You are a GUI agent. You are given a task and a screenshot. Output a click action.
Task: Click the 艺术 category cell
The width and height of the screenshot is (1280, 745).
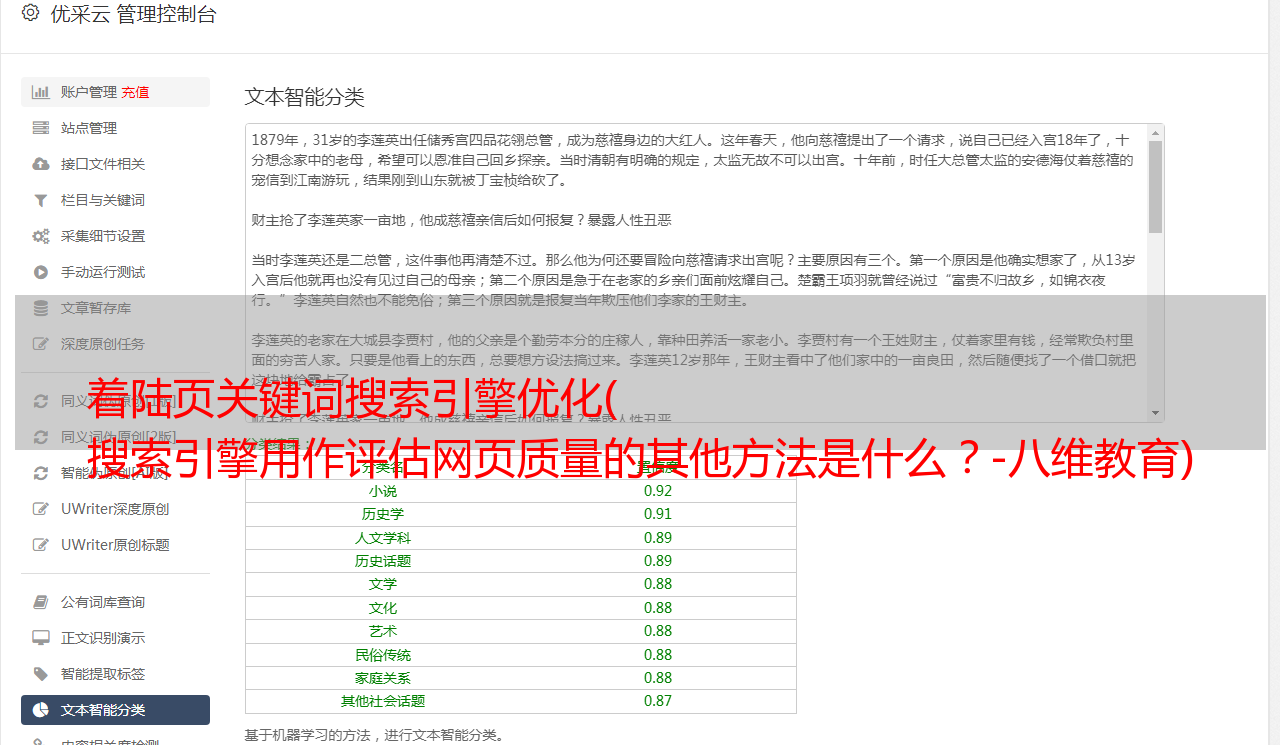383,631
